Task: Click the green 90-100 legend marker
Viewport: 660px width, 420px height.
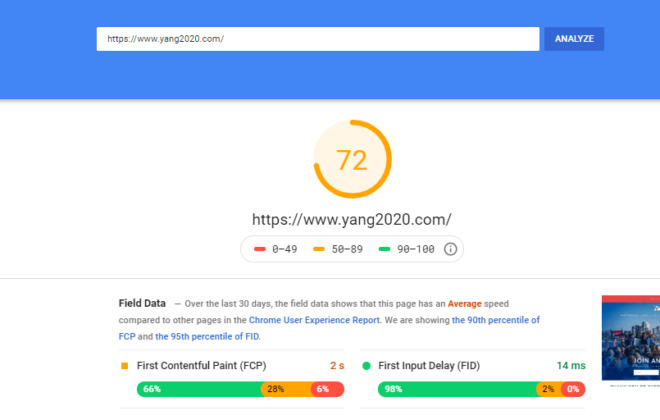Action: click(x=384, y=249)
